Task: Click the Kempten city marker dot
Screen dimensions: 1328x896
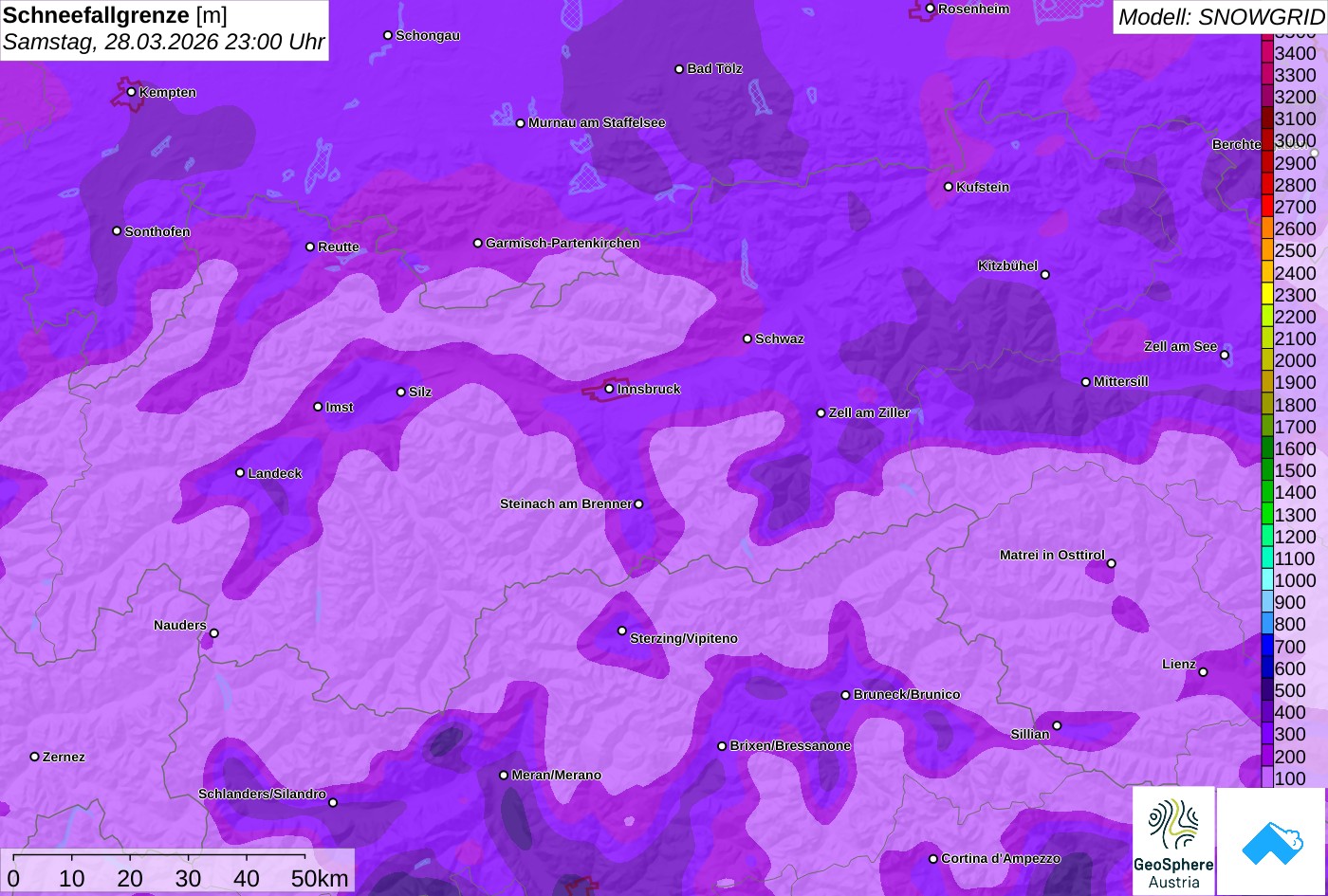Action: (132, 92)
